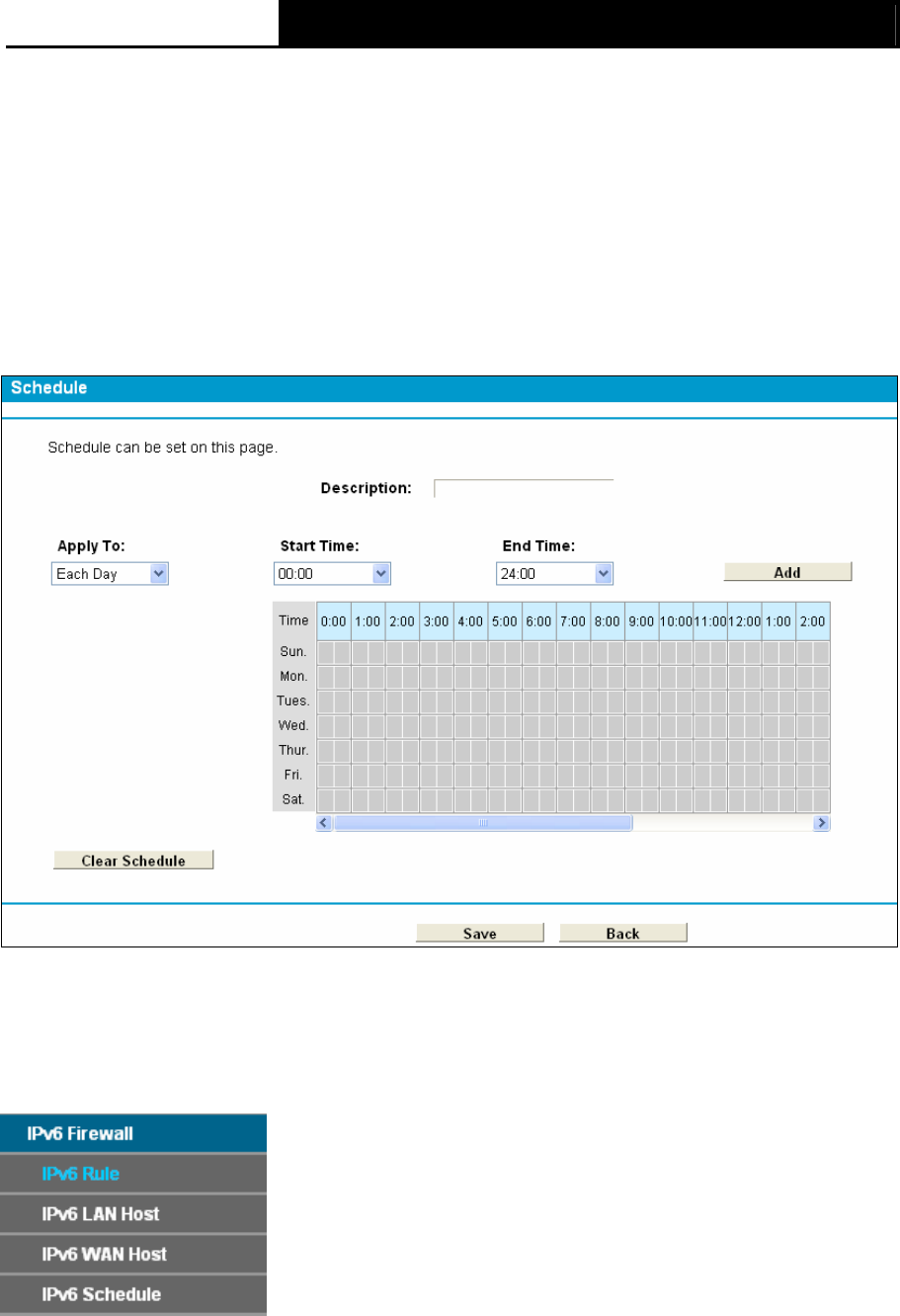The height and width of the screenshot is (1316, 900).
Task: Click the schedule grid's right scroll arrow
Action: click(821, 822)
